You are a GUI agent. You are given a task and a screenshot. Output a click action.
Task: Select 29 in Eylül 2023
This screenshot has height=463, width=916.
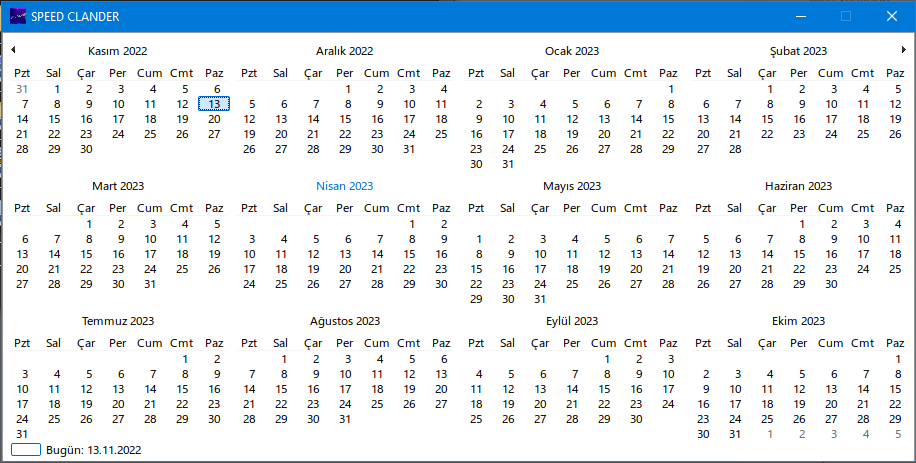[604, 419]
